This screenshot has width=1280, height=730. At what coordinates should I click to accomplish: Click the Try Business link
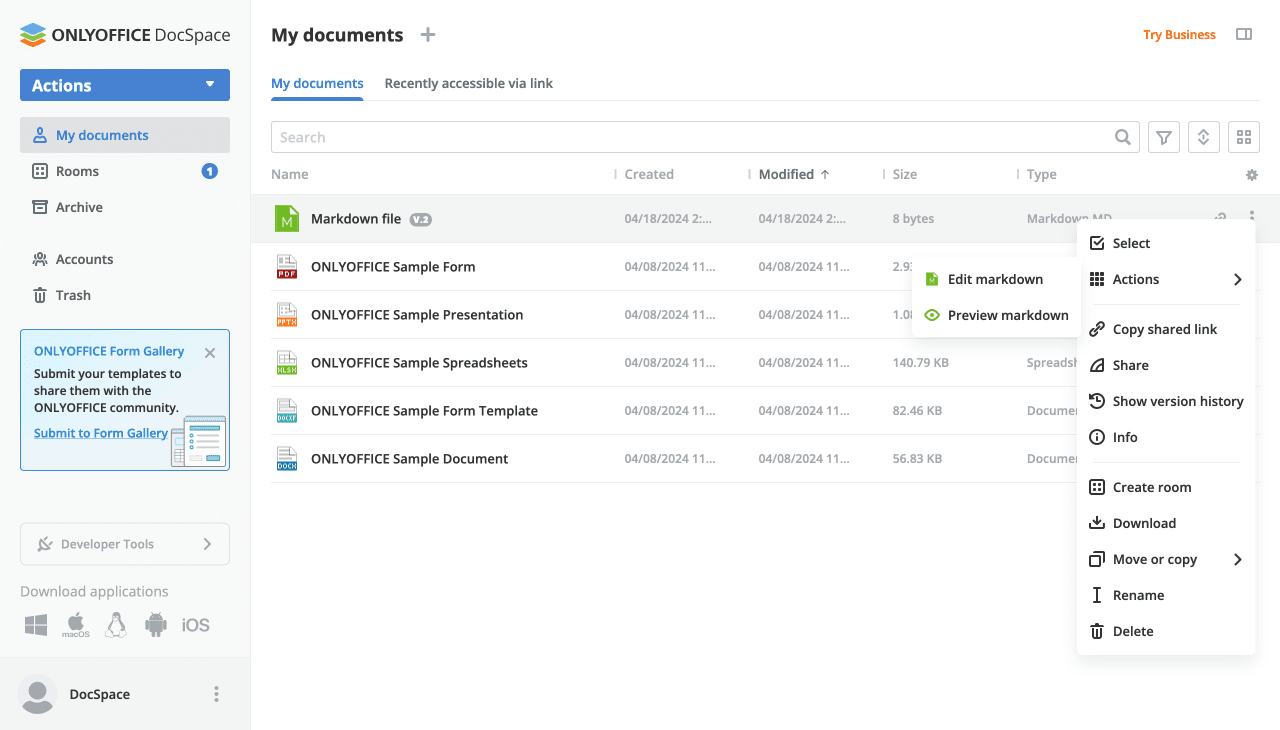coord(1180,35)
